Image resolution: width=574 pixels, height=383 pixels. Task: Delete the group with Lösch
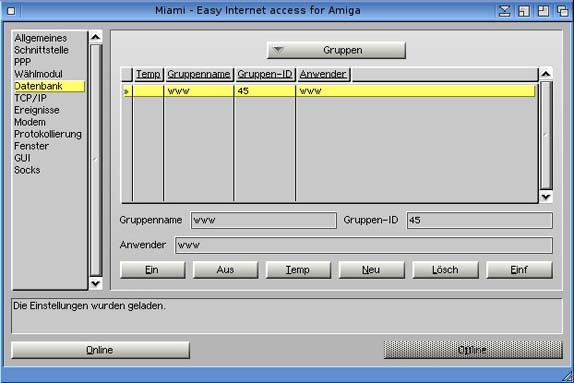(446, 270)
